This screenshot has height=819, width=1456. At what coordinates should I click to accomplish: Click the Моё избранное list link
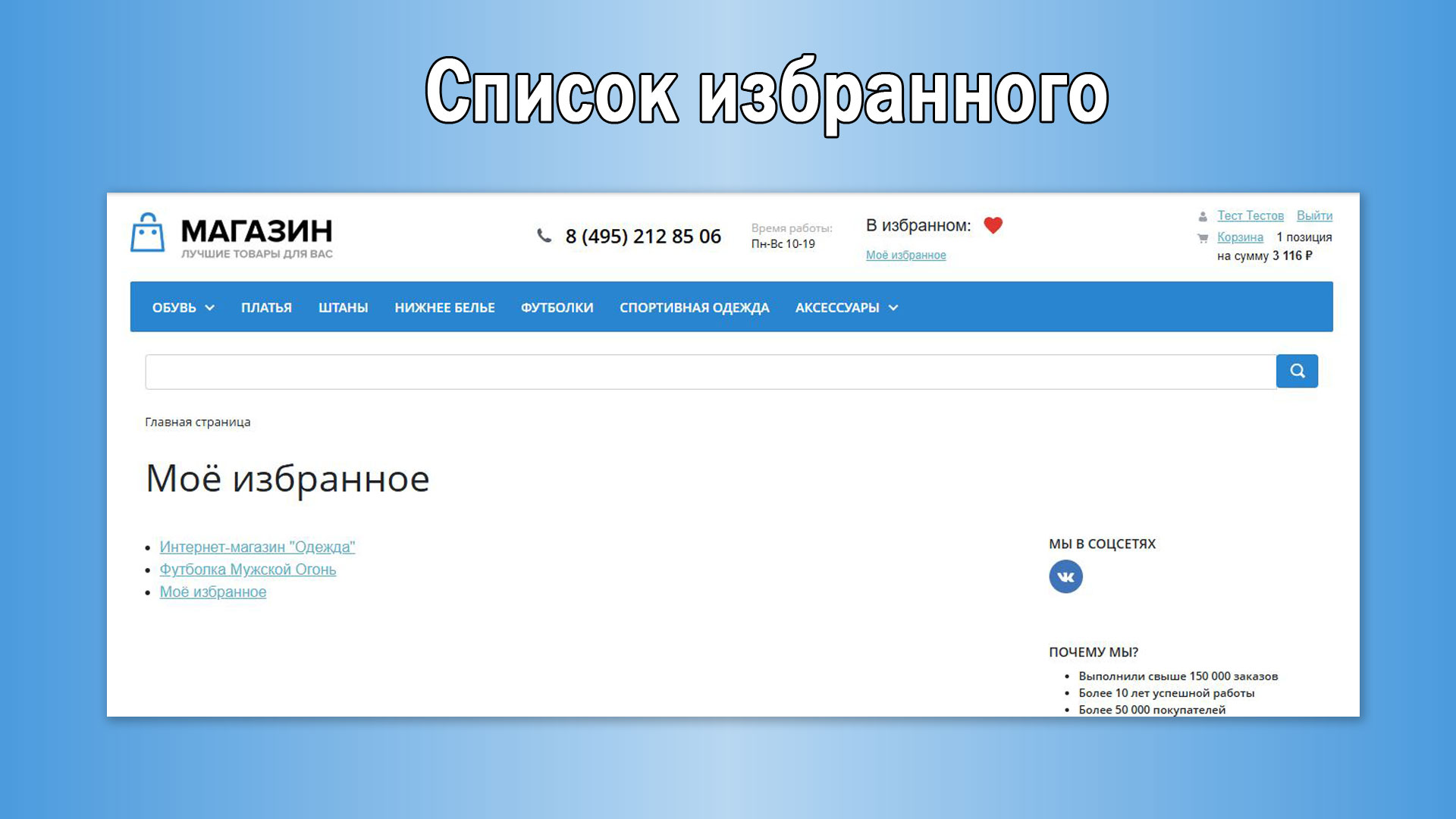click(212, 592)
